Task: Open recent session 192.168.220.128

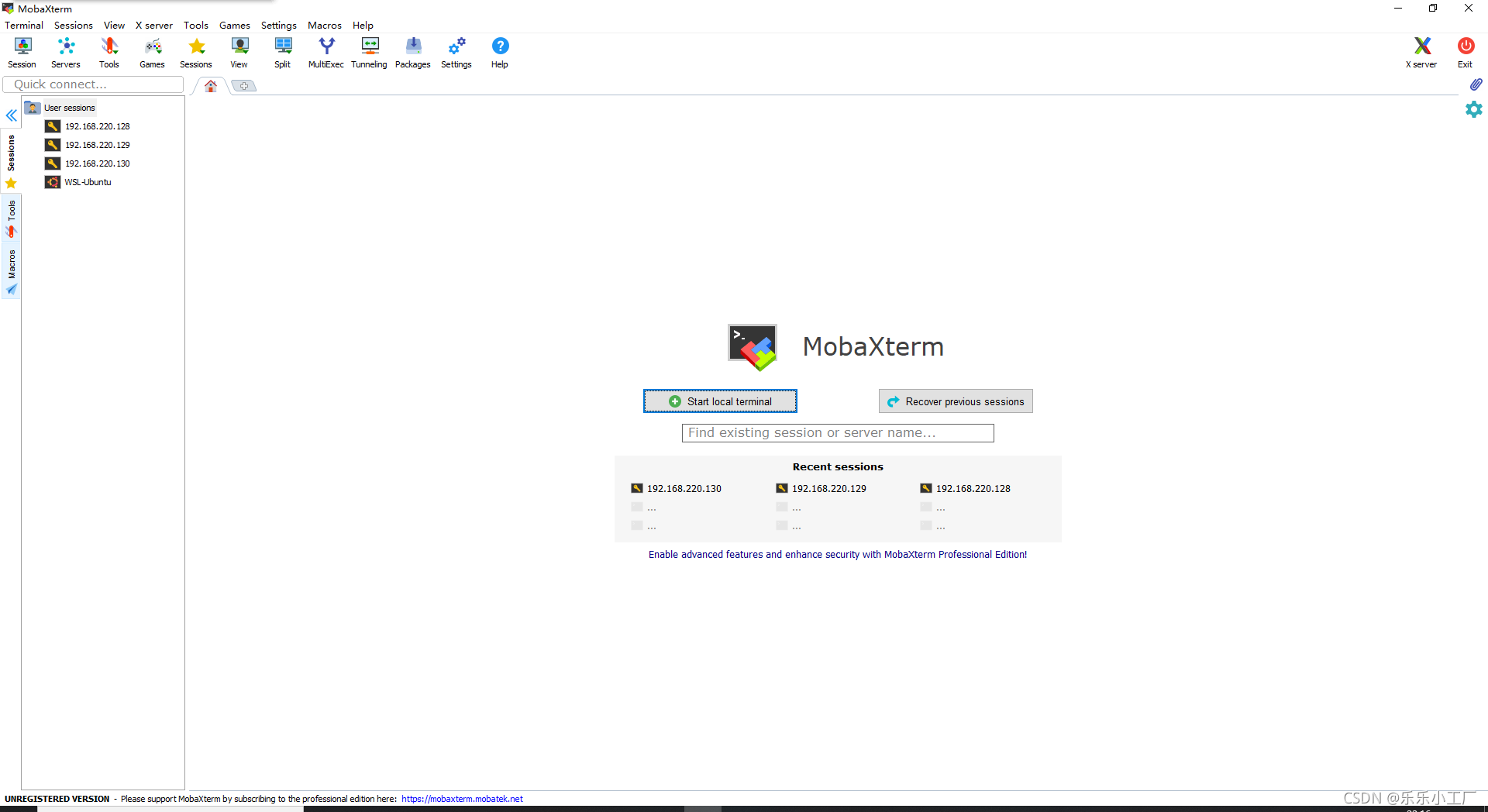Action: pos(966,488)
